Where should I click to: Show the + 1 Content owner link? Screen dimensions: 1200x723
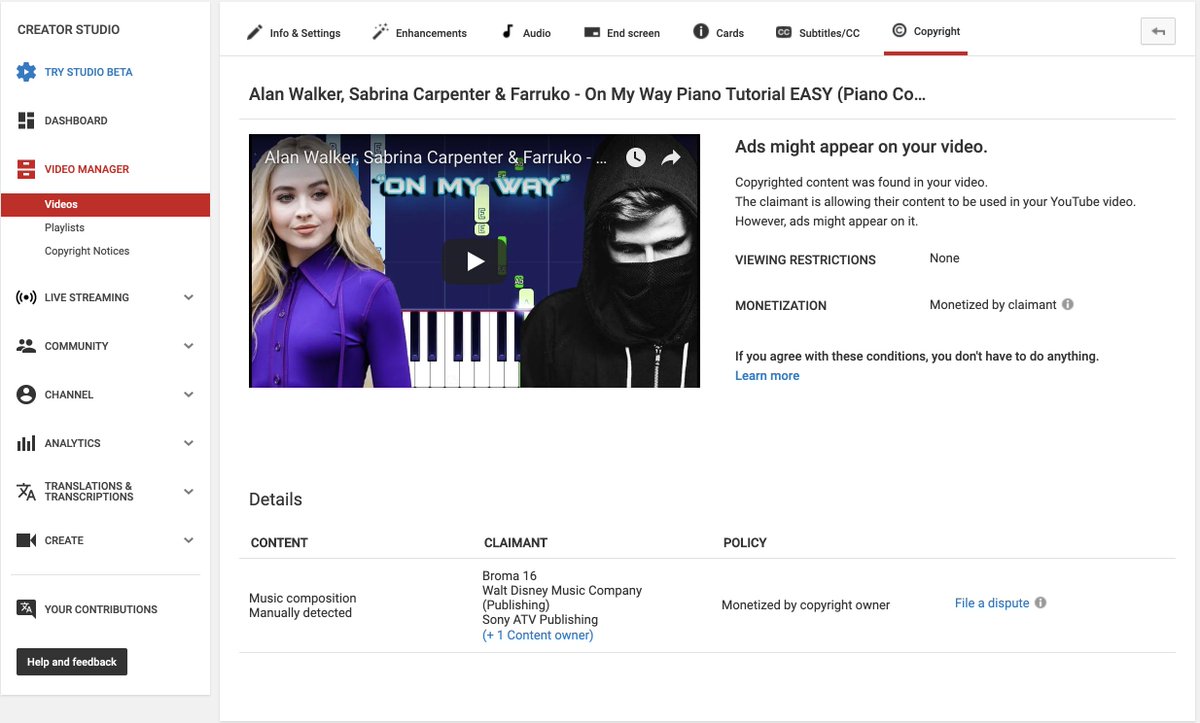pyautogui.click(x=538, y=635)
